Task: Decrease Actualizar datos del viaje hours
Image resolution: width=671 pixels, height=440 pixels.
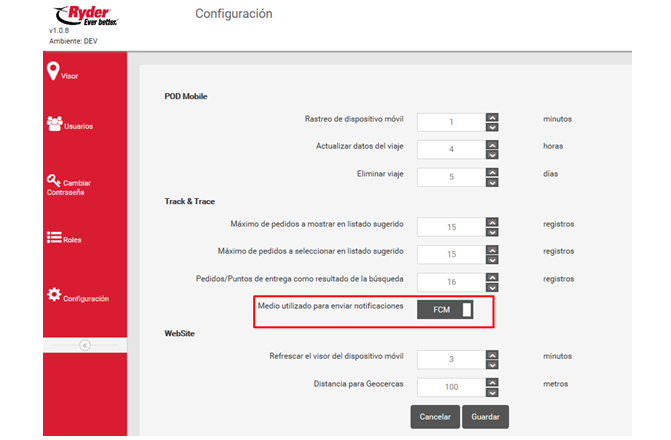Action: click(492, 153)
